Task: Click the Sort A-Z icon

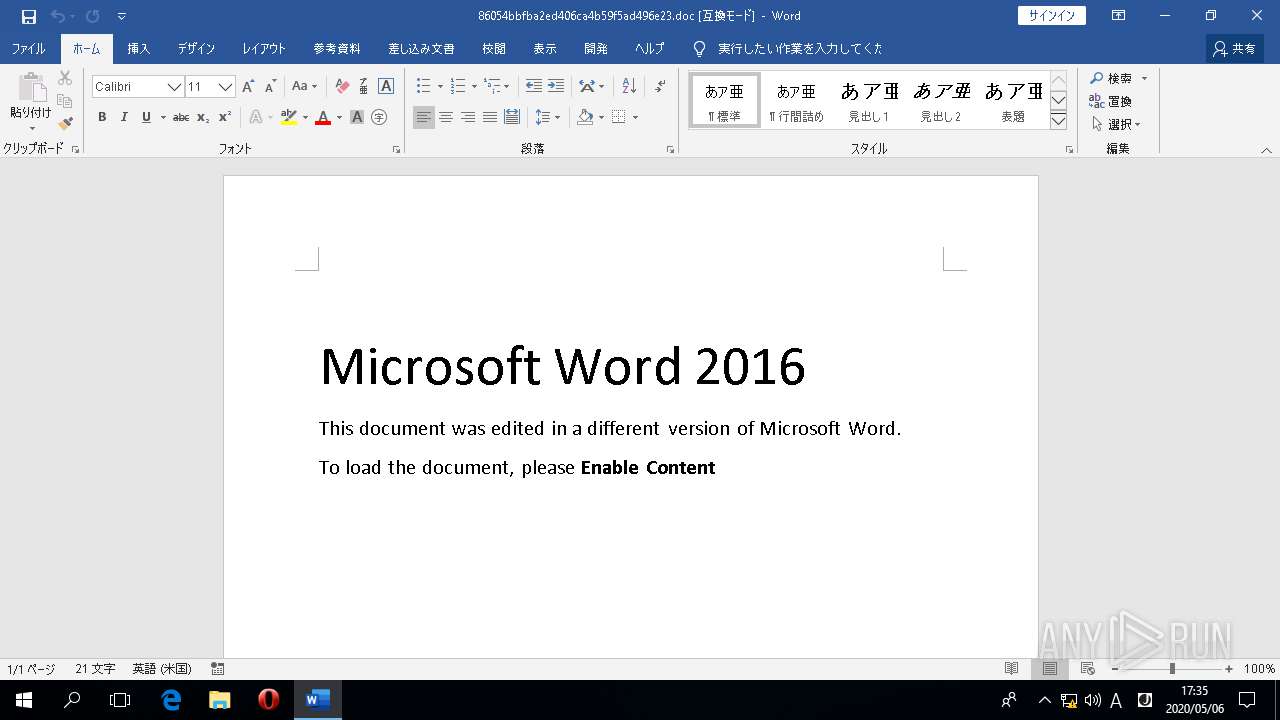Action: (629, 86)
